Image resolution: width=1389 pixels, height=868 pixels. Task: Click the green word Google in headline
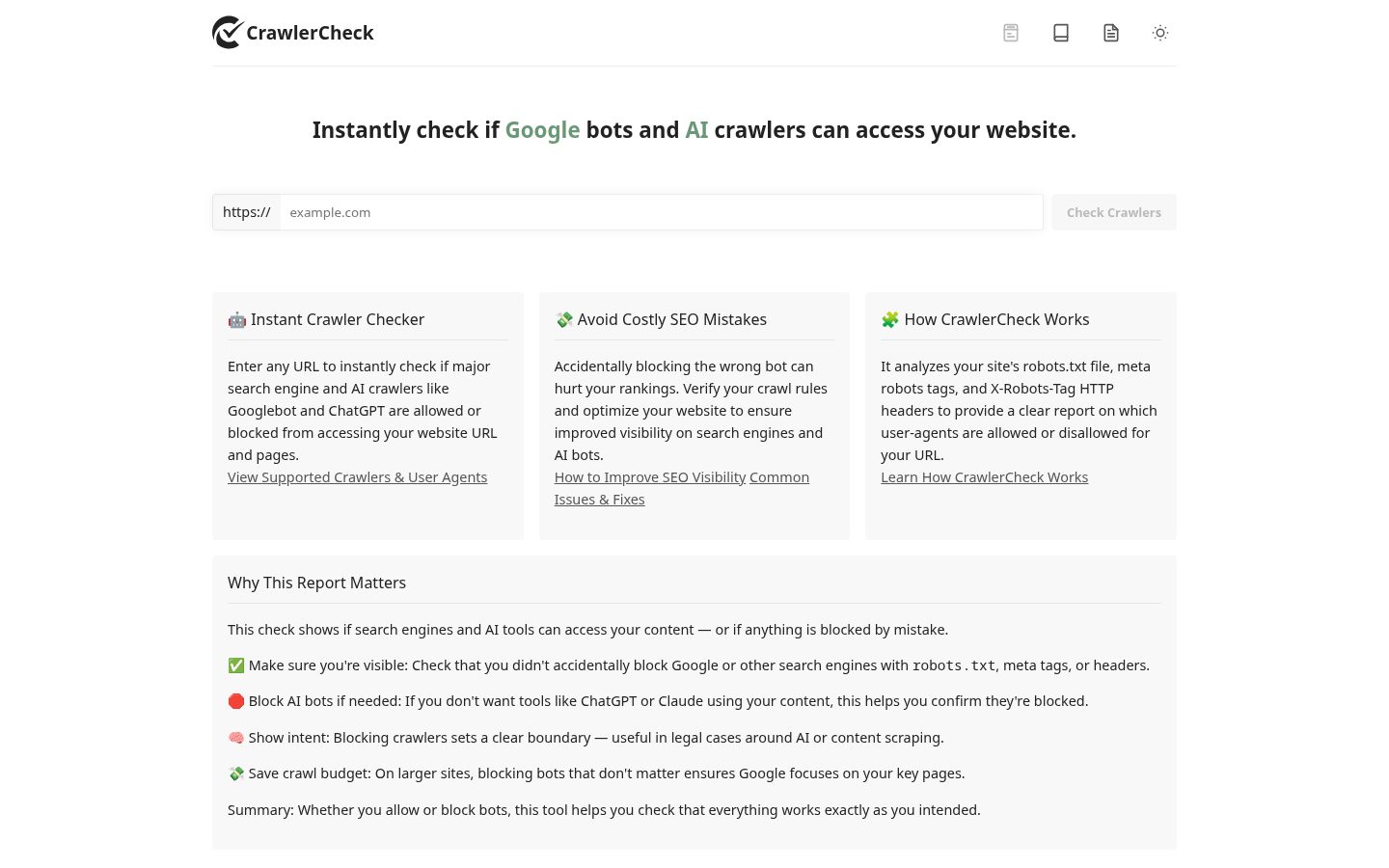click(542, 130)
